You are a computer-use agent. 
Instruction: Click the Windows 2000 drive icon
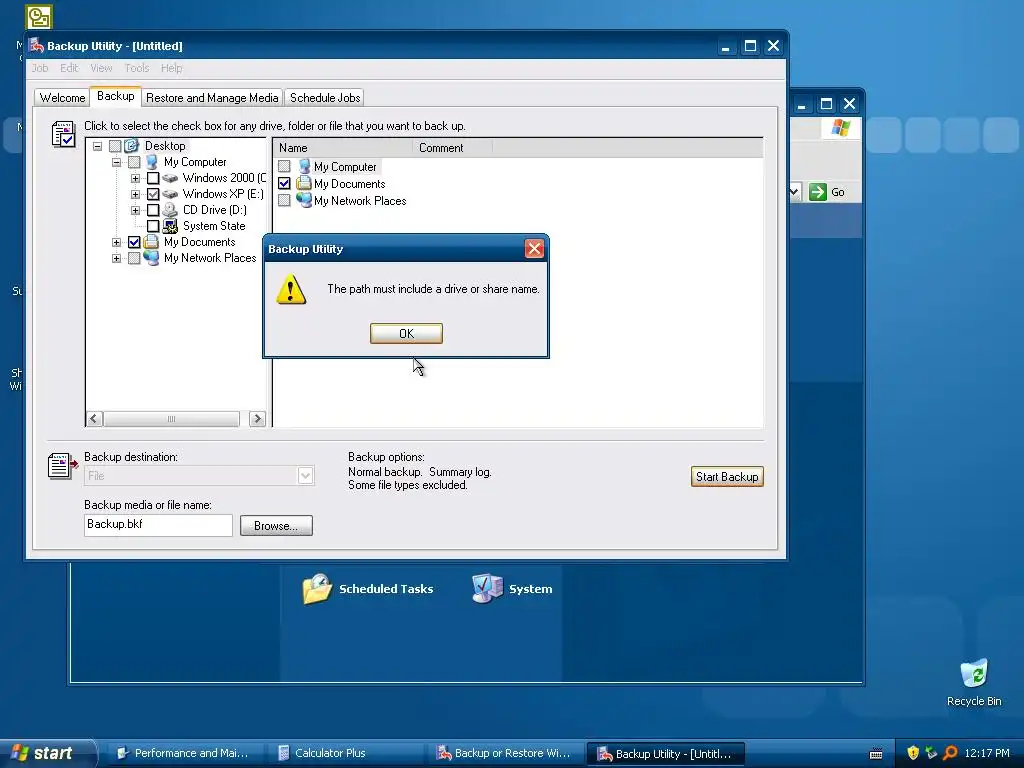170,178
